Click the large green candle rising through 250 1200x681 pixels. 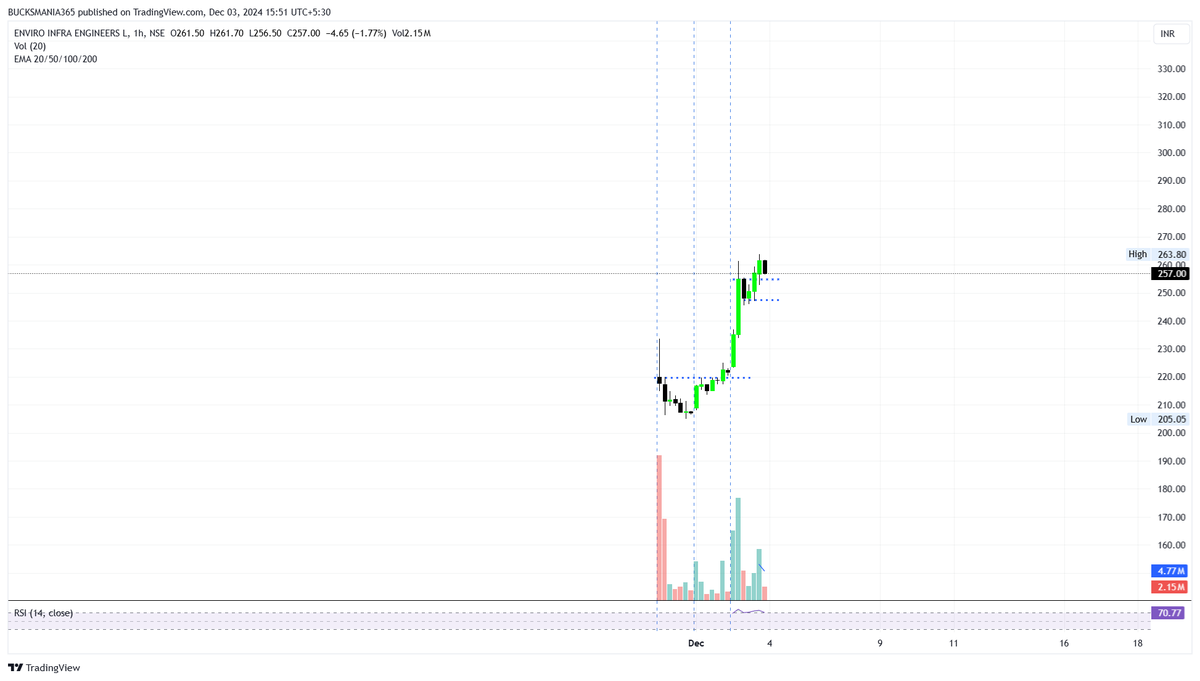738,307
